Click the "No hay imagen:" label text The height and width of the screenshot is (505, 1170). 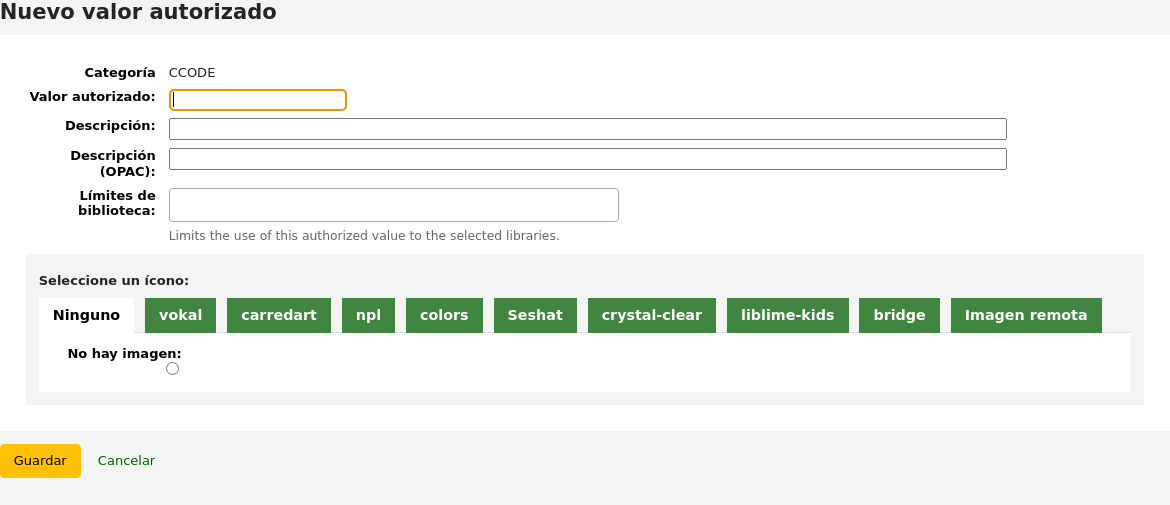tap(124, 353)
